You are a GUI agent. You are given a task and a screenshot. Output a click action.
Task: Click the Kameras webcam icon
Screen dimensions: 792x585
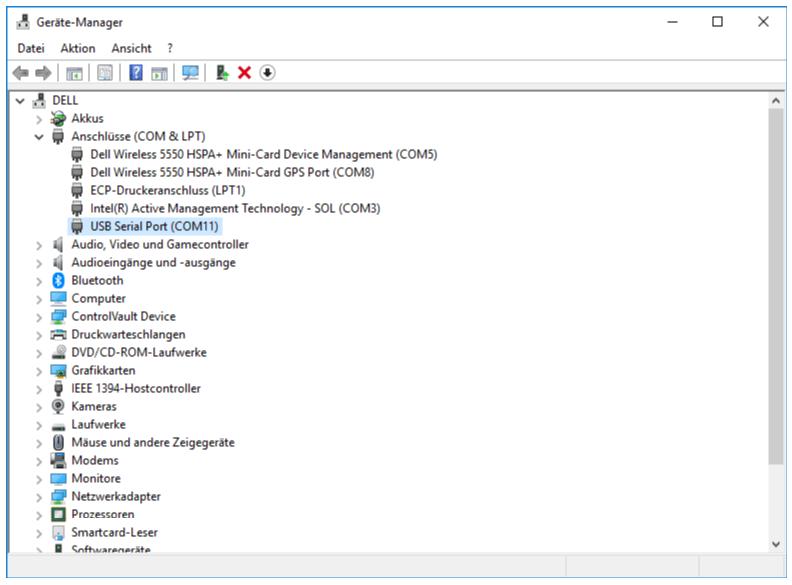[x=59, y=406]
